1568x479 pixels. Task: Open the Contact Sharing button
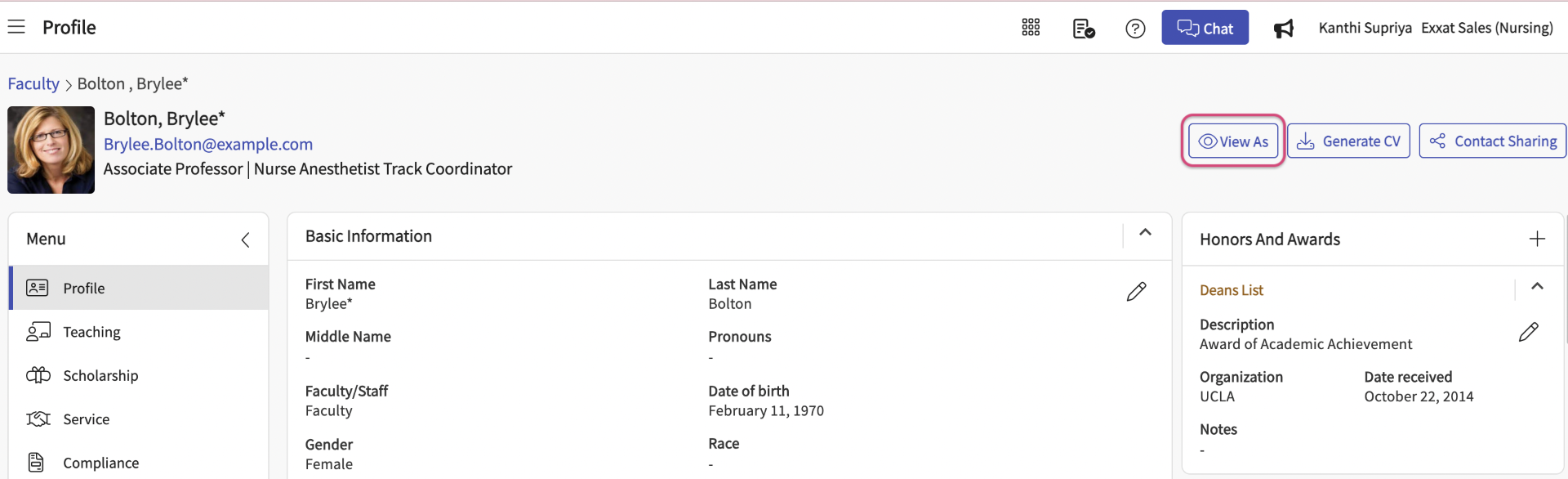pyautogui.click(x=1492, y=141)
